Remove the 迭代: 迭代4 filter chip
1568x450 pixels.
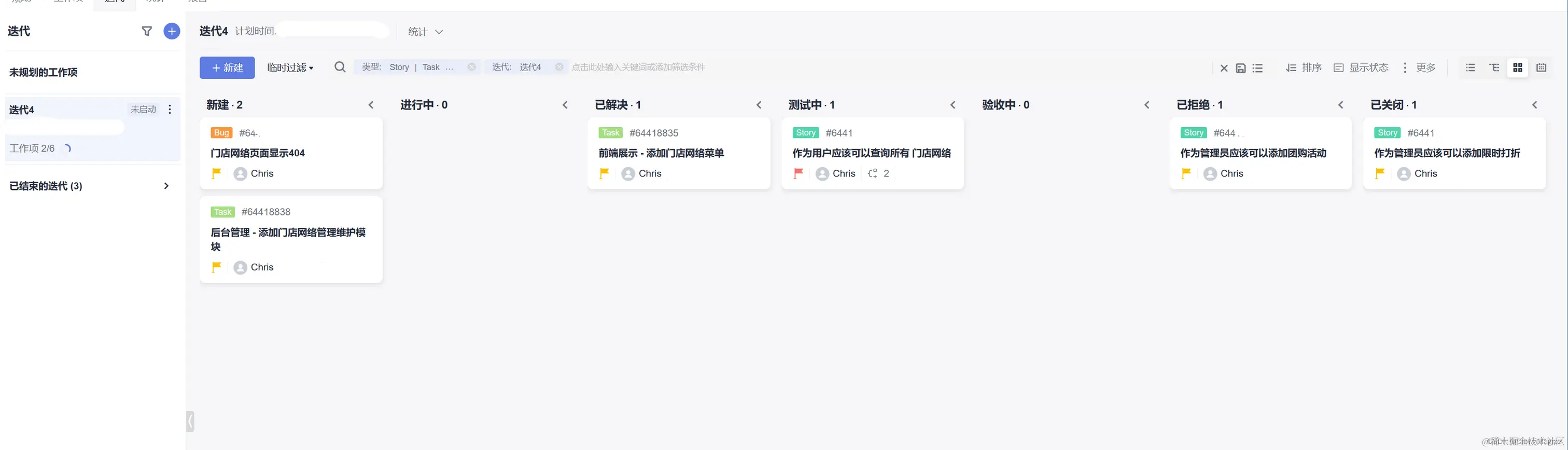click(559, 67)
